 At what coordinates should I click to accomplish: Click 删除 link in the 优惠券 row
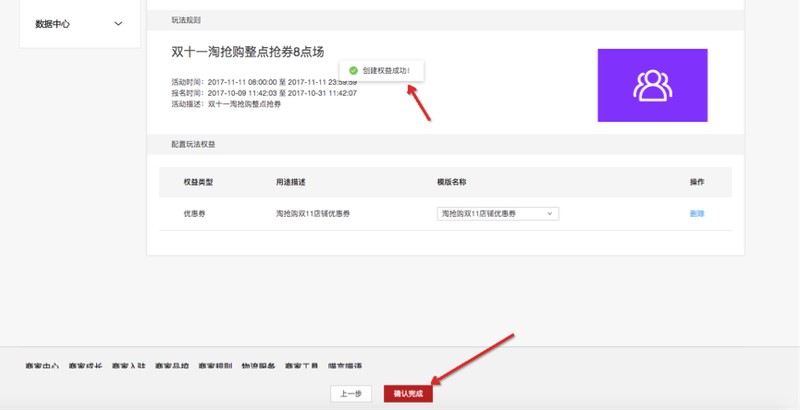click(x=697, y=214)
